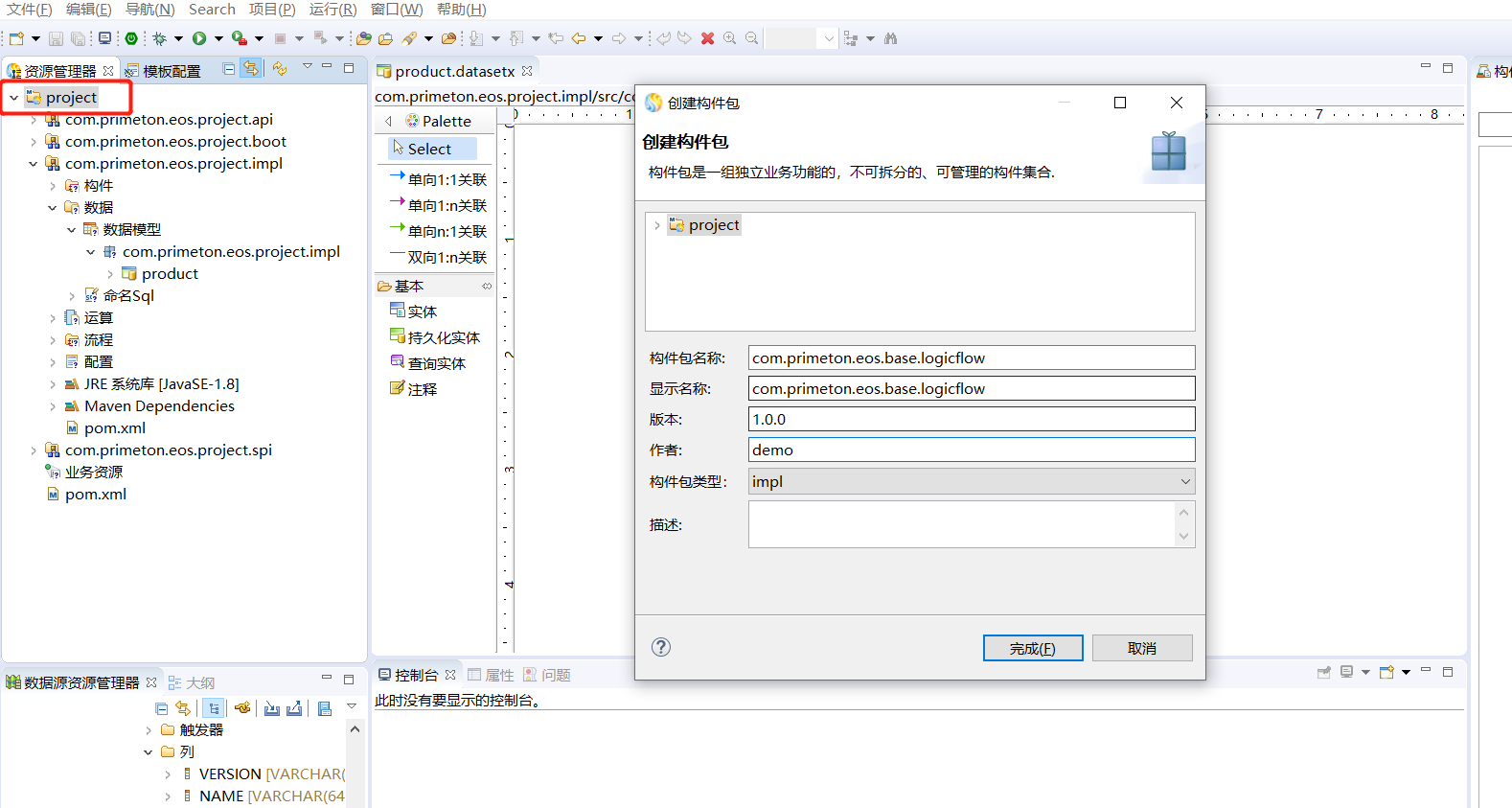Activate the Select tool in Palette
Screen dimensions: 1512x808
pos(428,149)
